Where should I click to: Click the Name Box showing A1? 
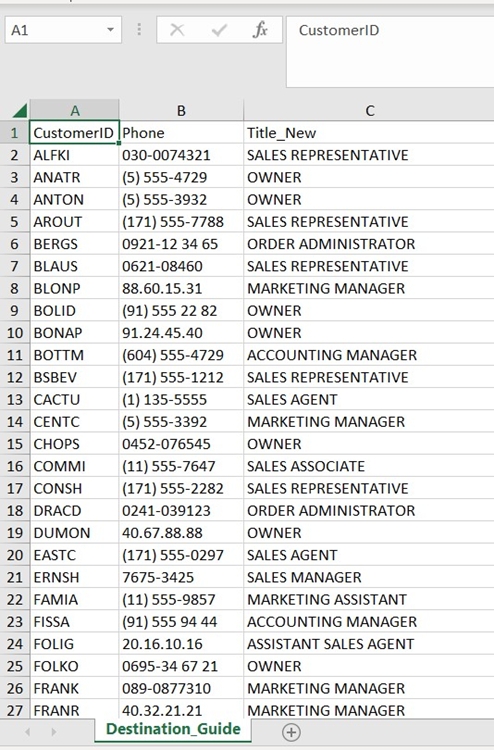[63, 30]
